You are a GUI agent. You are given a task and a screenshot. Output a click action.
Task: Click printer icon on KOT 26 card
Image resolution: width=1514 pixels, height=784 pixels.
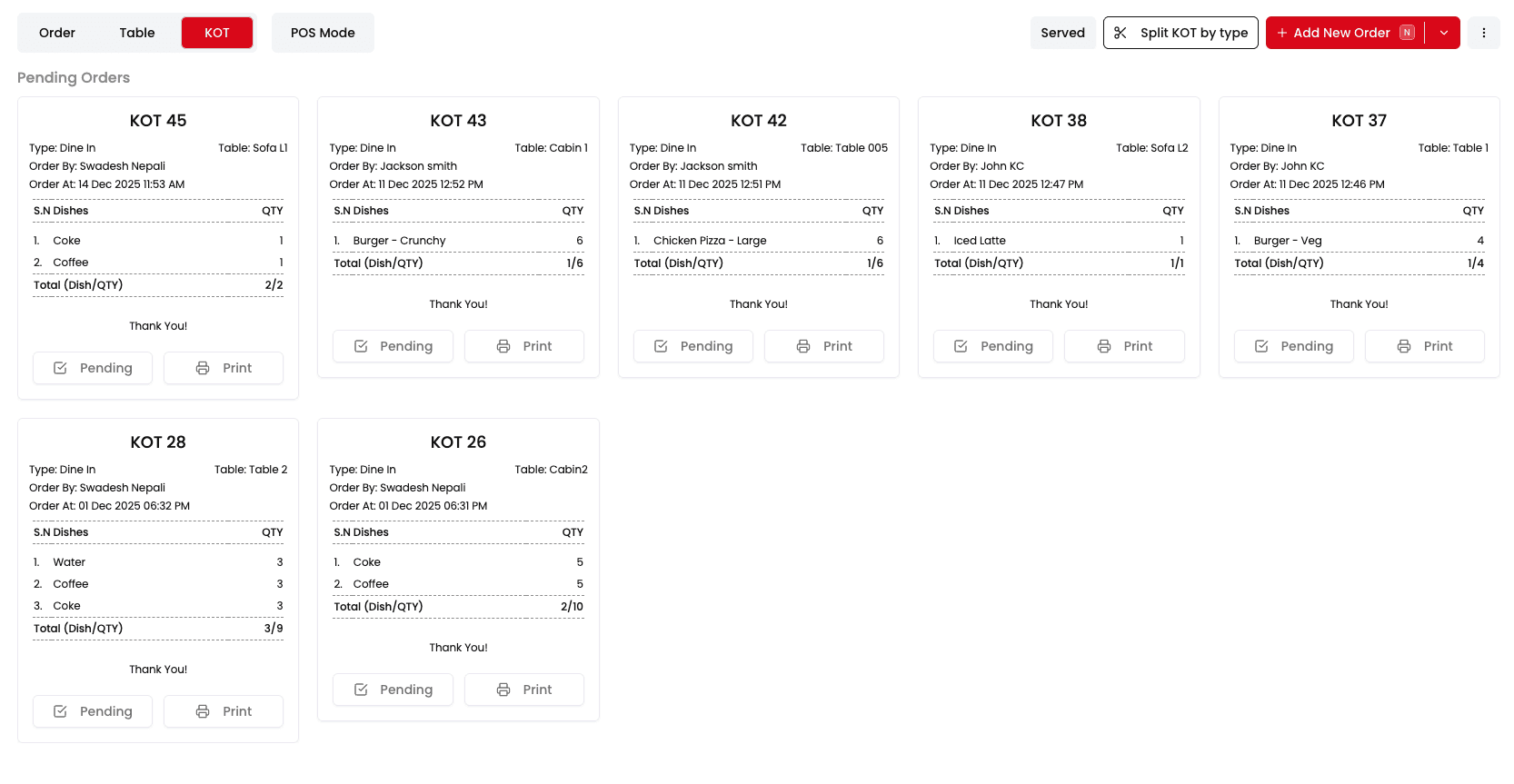point(503,690)
